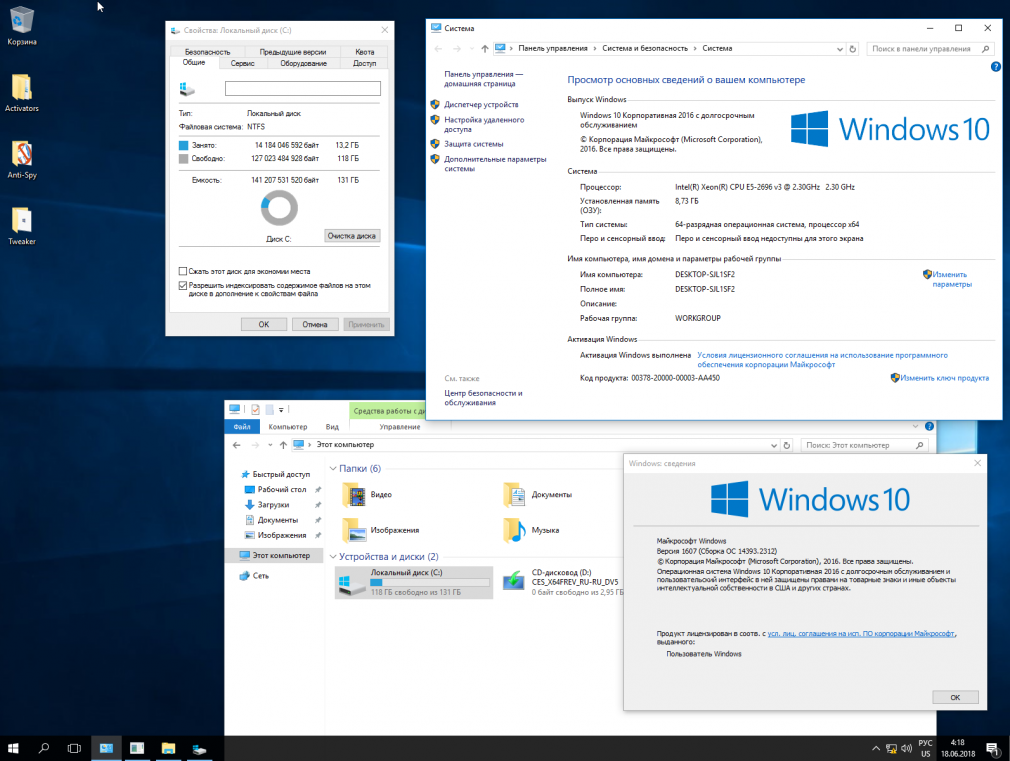Open the taskbar clock and date
This screenshot has width=1010, height=761.
coord(958,748)
